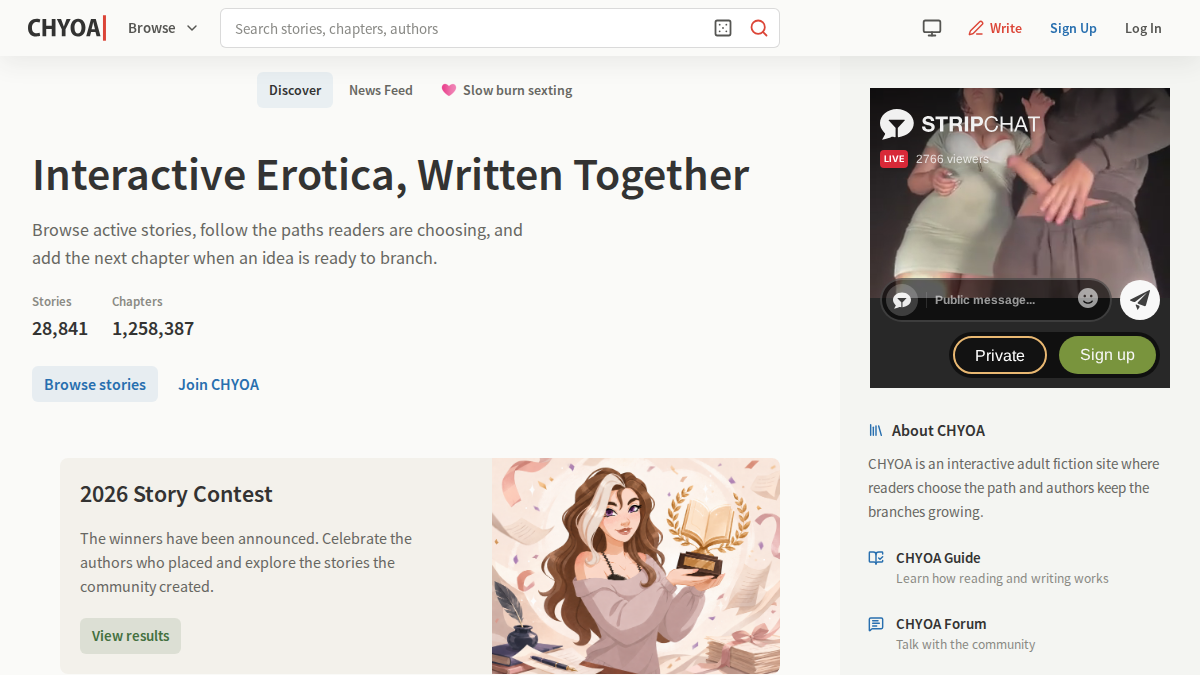The image size is (1200, 675).
Task: Click the emoji smiley icon
Action: tap(1088, 298)
